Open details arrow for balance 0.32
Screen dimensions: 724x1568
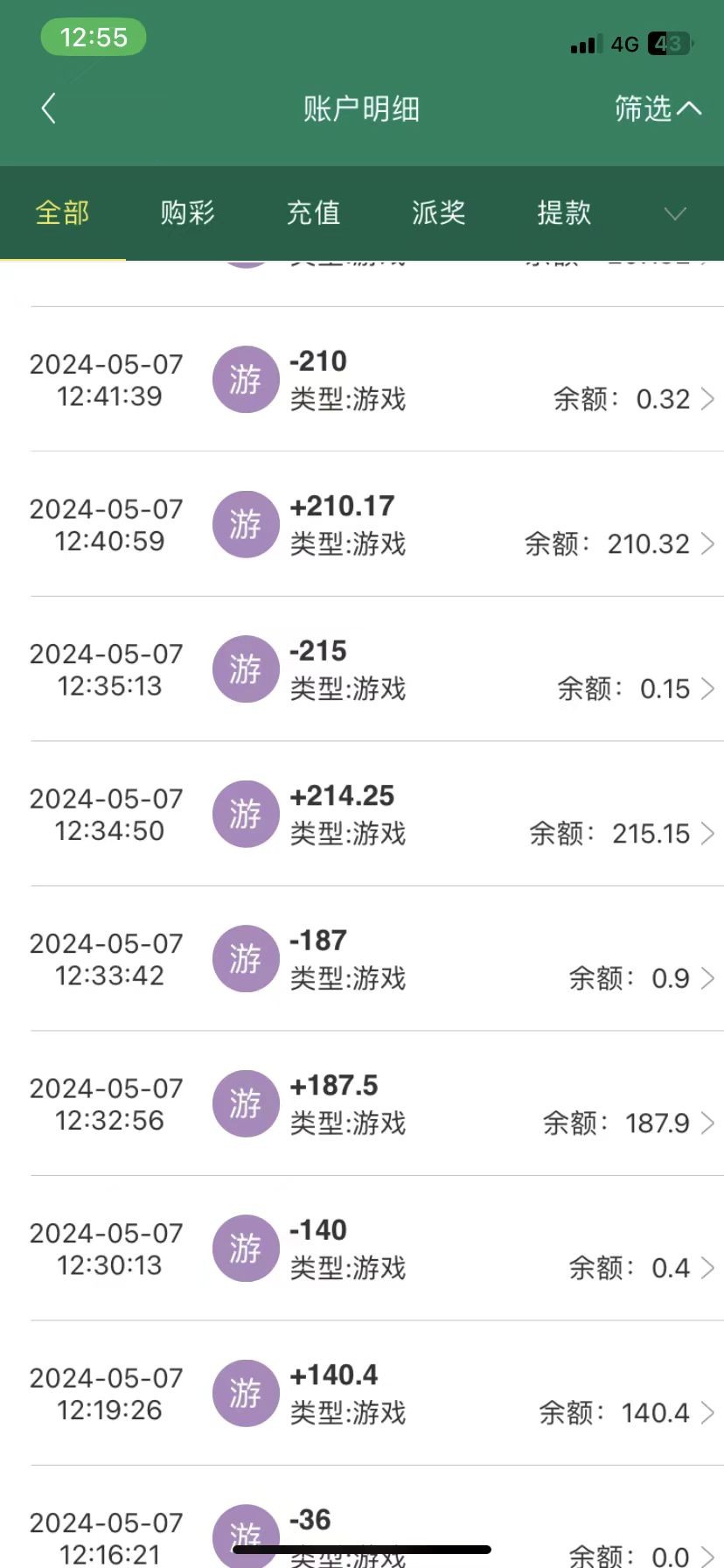point(707,399)
